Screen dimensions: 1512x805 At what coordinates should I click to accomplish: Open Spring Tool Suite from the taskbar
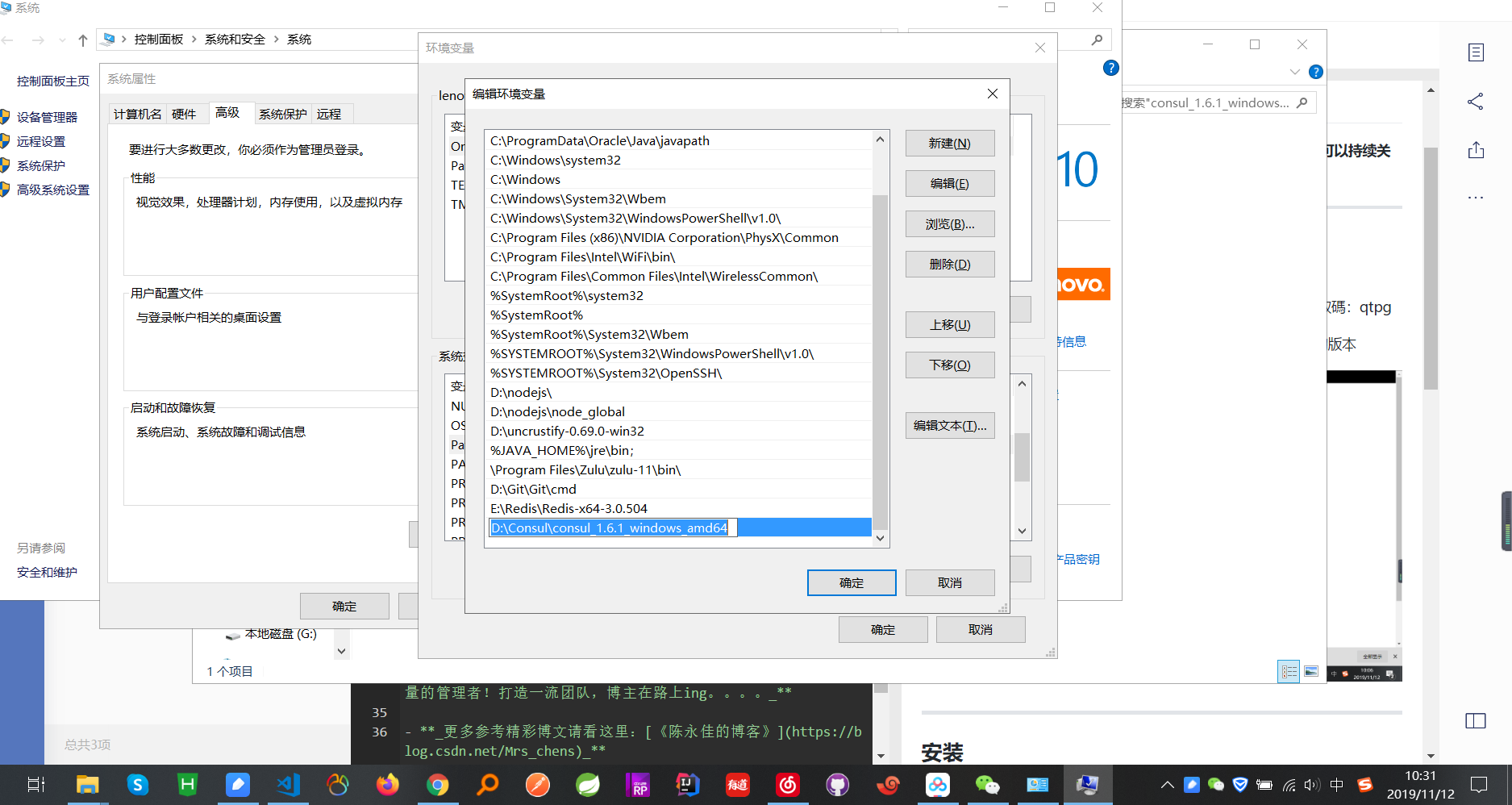(x=588, y=784)
